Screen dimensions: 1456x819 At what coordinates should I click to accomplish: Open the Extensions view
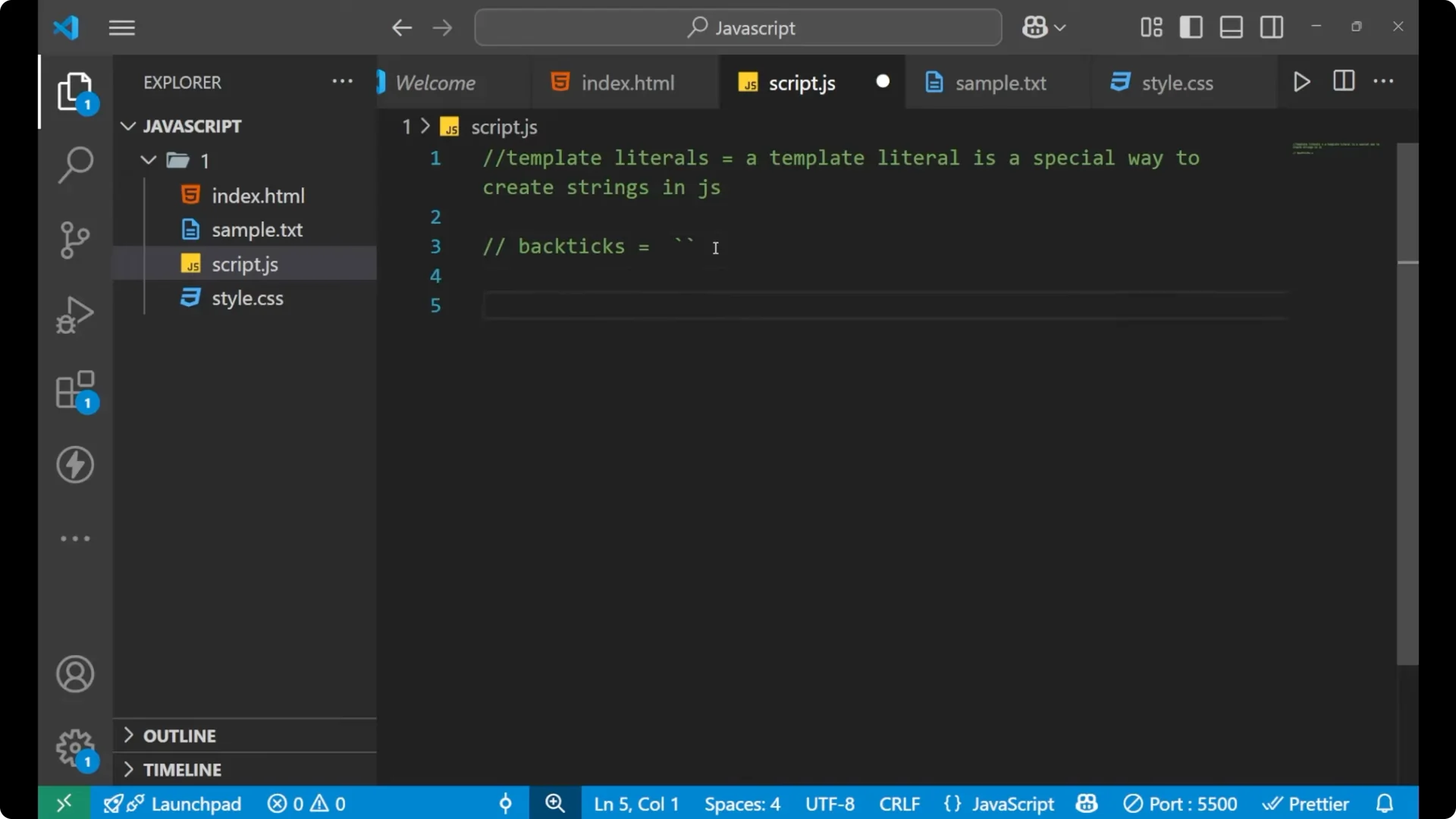pyautogui.click(x=74, y=389)
